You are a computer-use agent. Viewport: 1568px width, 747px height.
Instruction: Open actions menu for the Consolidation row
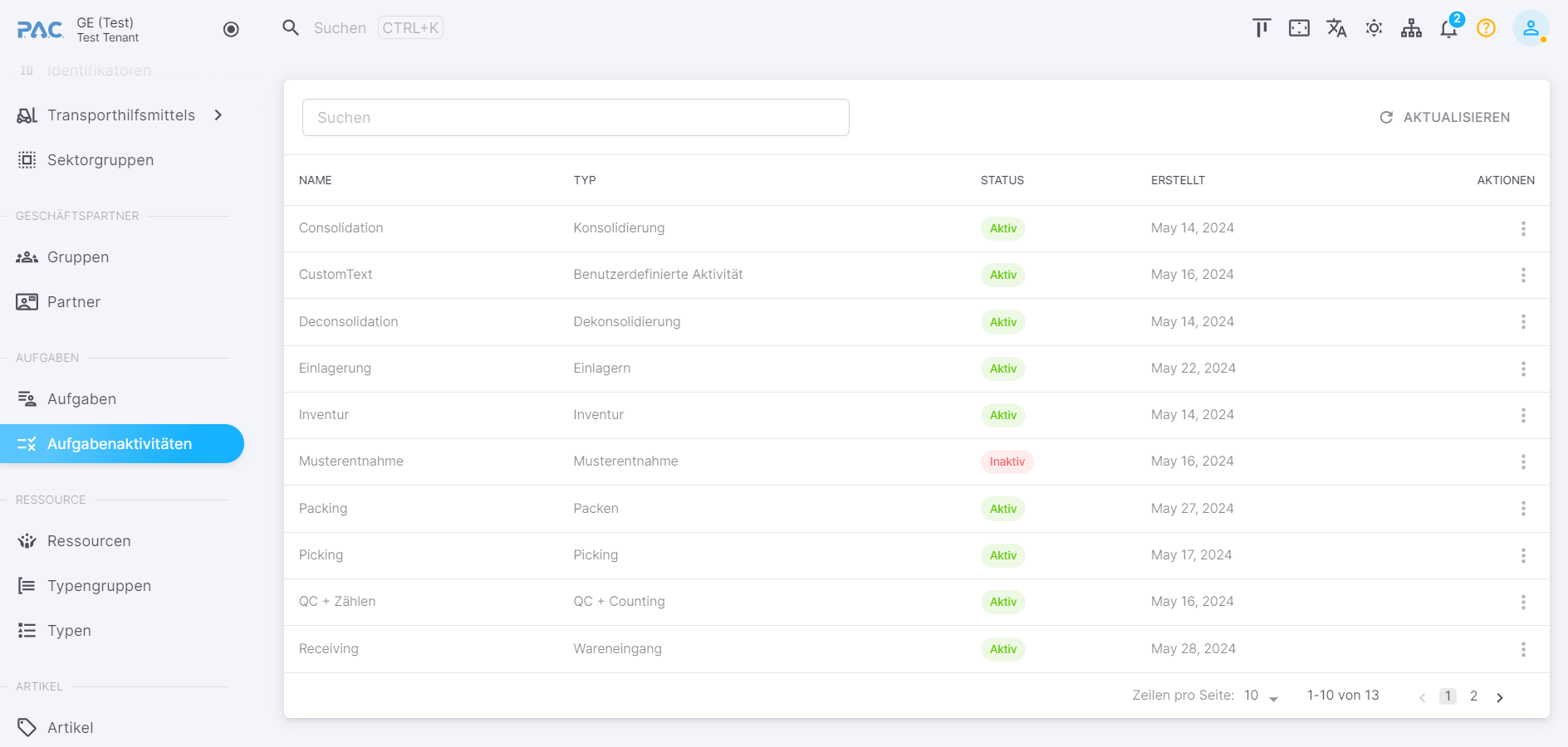[x=1523, y=228]
